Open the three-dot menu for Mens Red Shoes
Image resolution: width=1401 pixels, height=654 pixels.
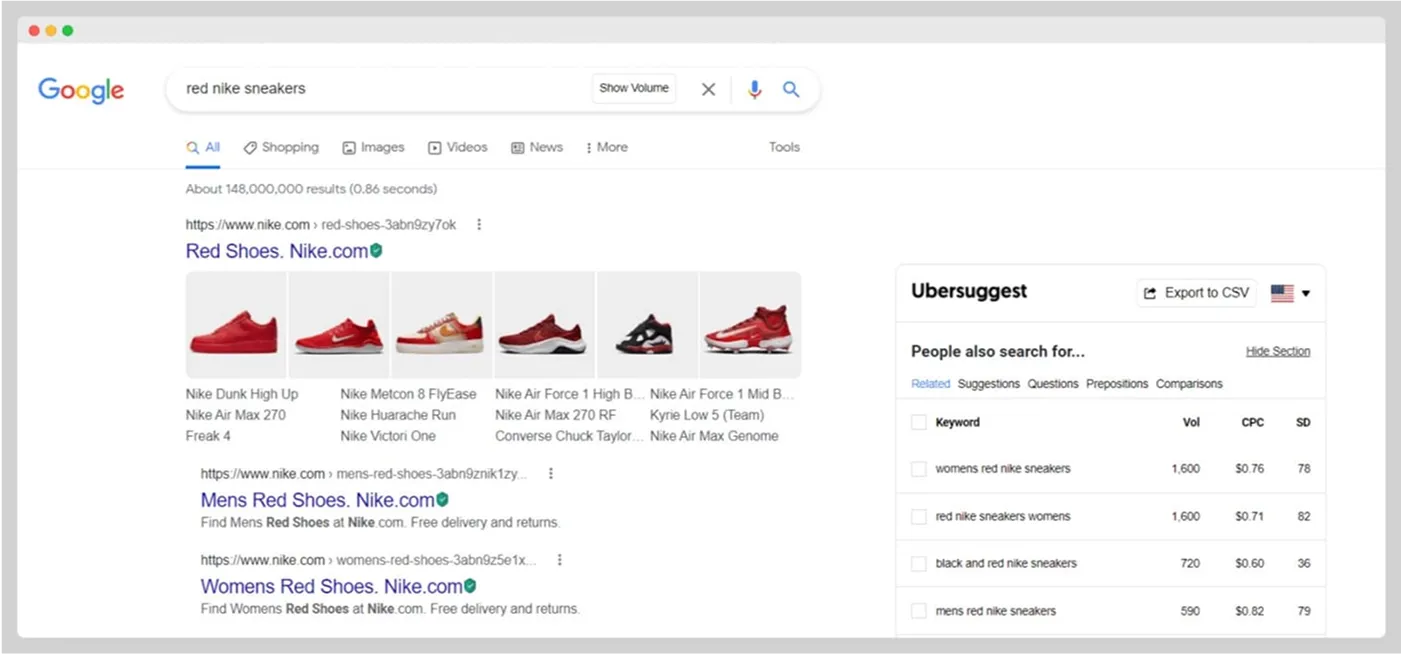coord(551,473)
